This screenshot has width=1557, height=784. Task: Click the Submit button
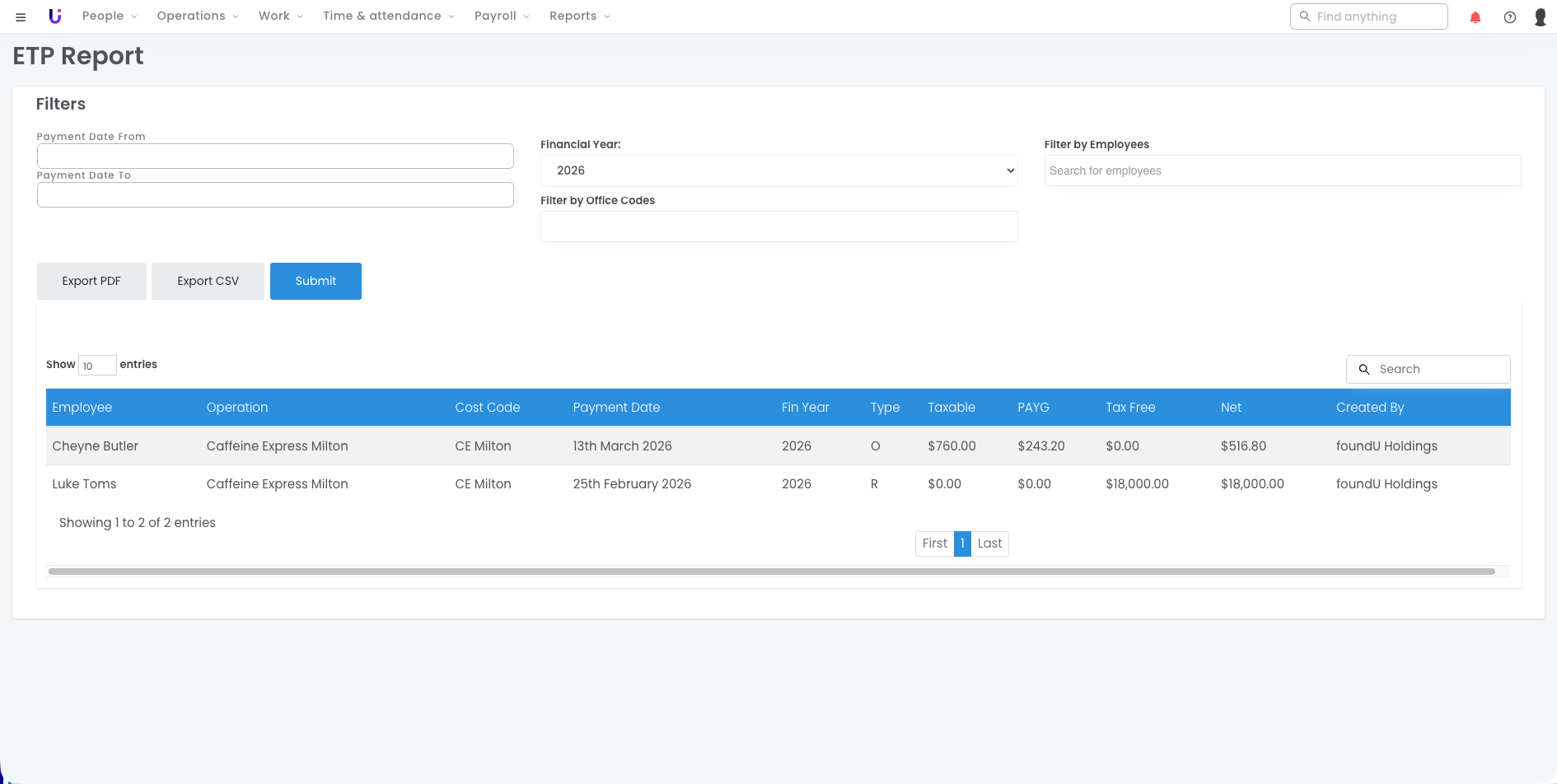pyautogui.click(x=316, y=281)
